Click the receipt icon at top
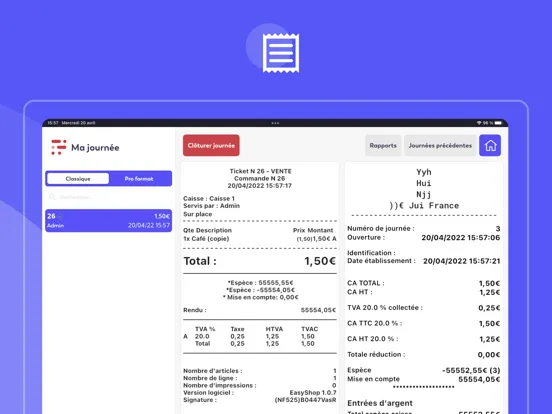This screenshot has width=552, height=414. click(281, 53)
